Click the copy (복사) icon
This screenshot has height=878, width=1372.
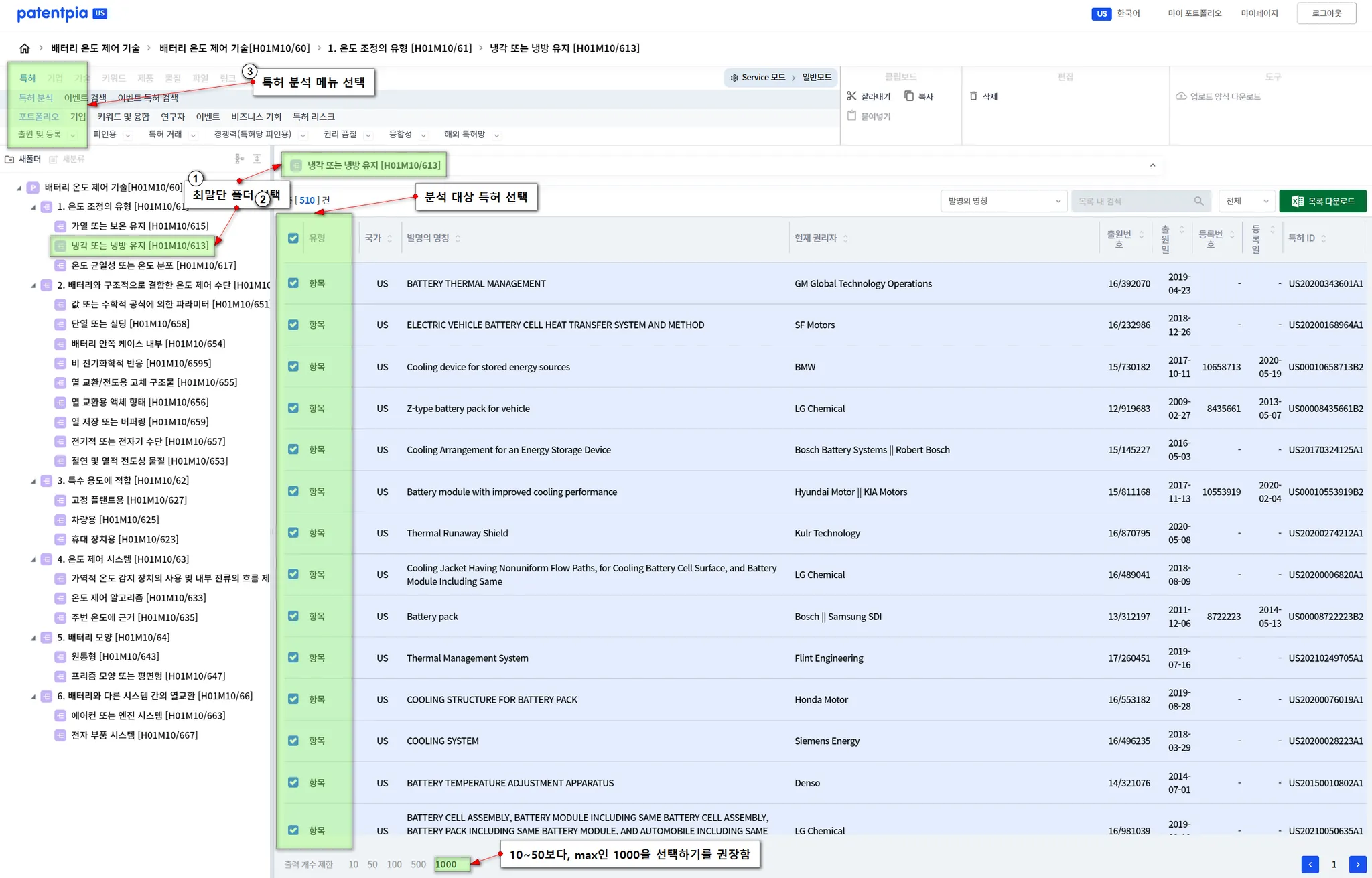click(x=909, y=96)
